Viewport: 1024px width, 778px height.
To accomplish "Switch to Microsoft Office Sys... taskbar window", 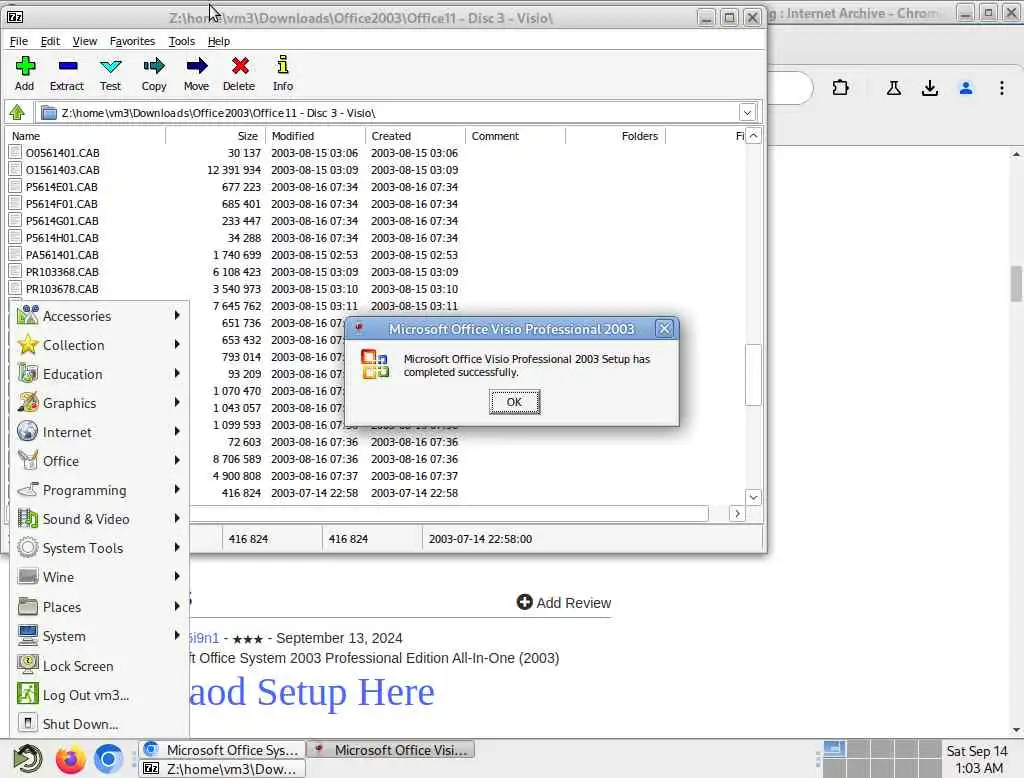I will click(223, 750).
